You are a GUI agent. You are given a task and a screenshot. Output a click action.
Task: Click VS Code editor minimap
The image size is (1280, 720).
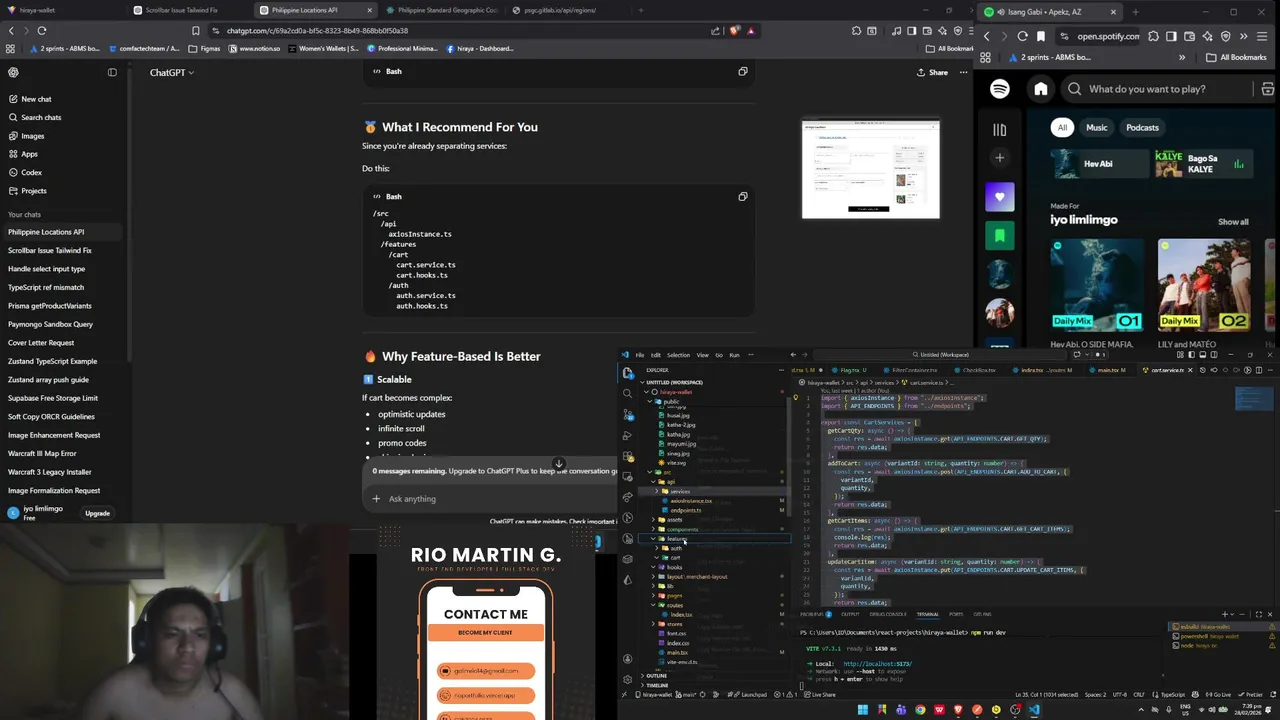1255,398
